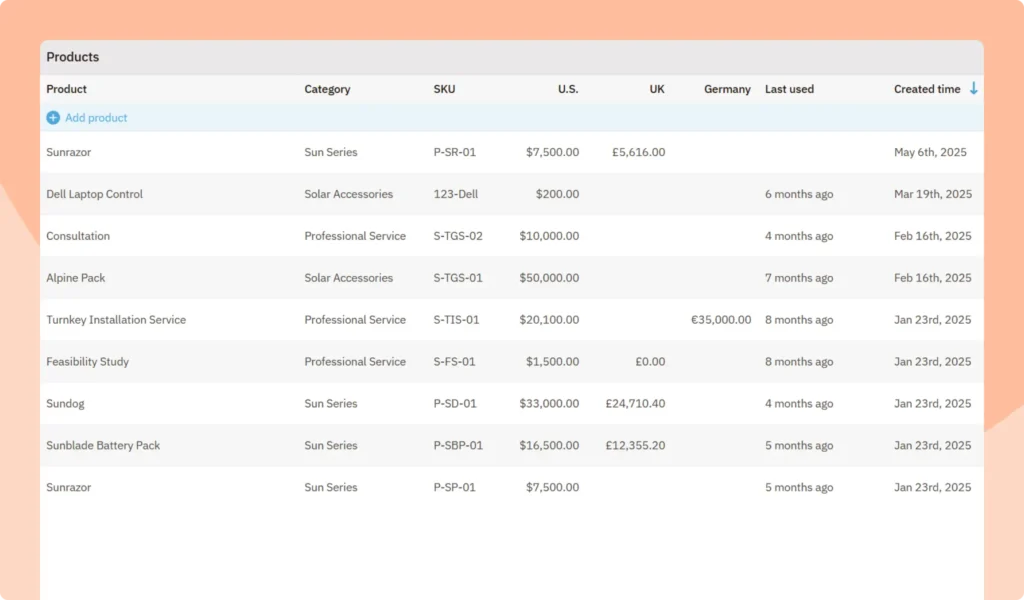
Task: Click the £24,710.40 UK price for Sundog
Action: (634, 404)
